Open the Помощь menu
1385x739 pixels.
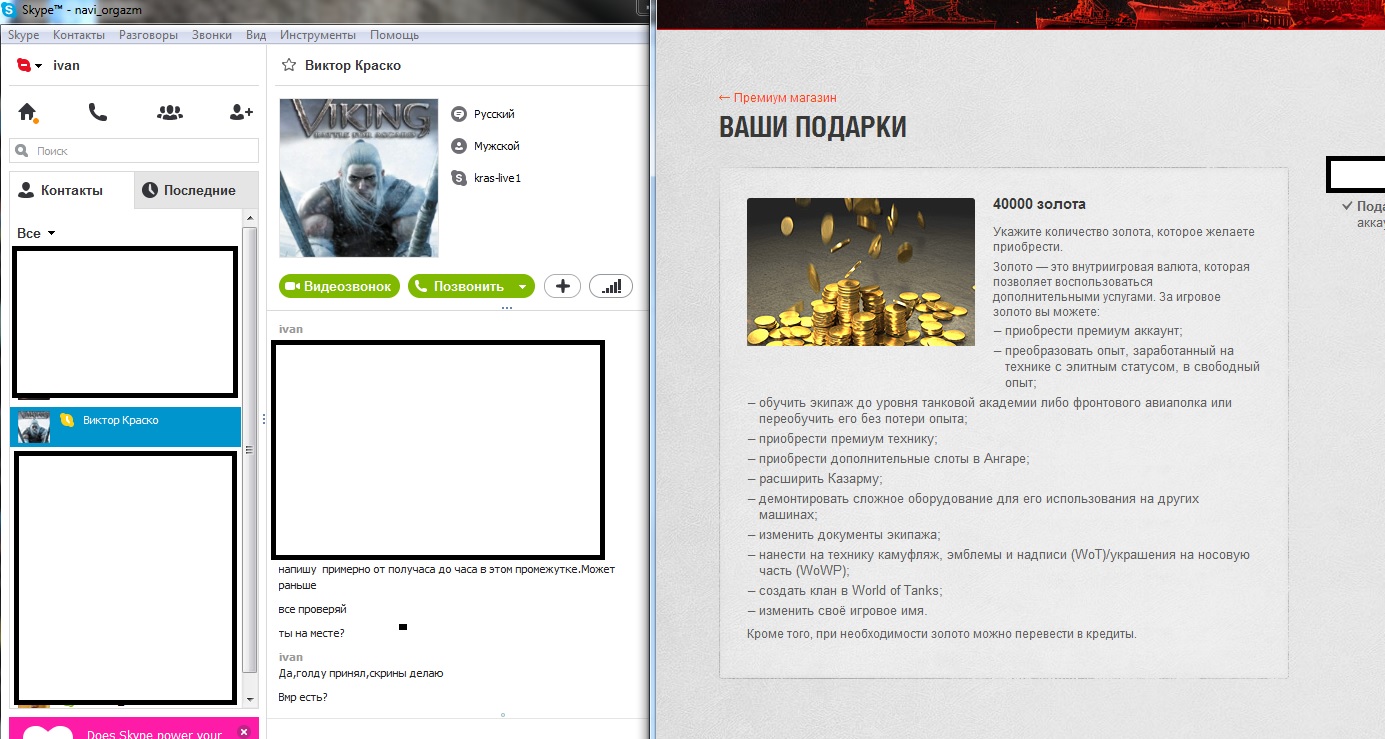tap(394, 35)
